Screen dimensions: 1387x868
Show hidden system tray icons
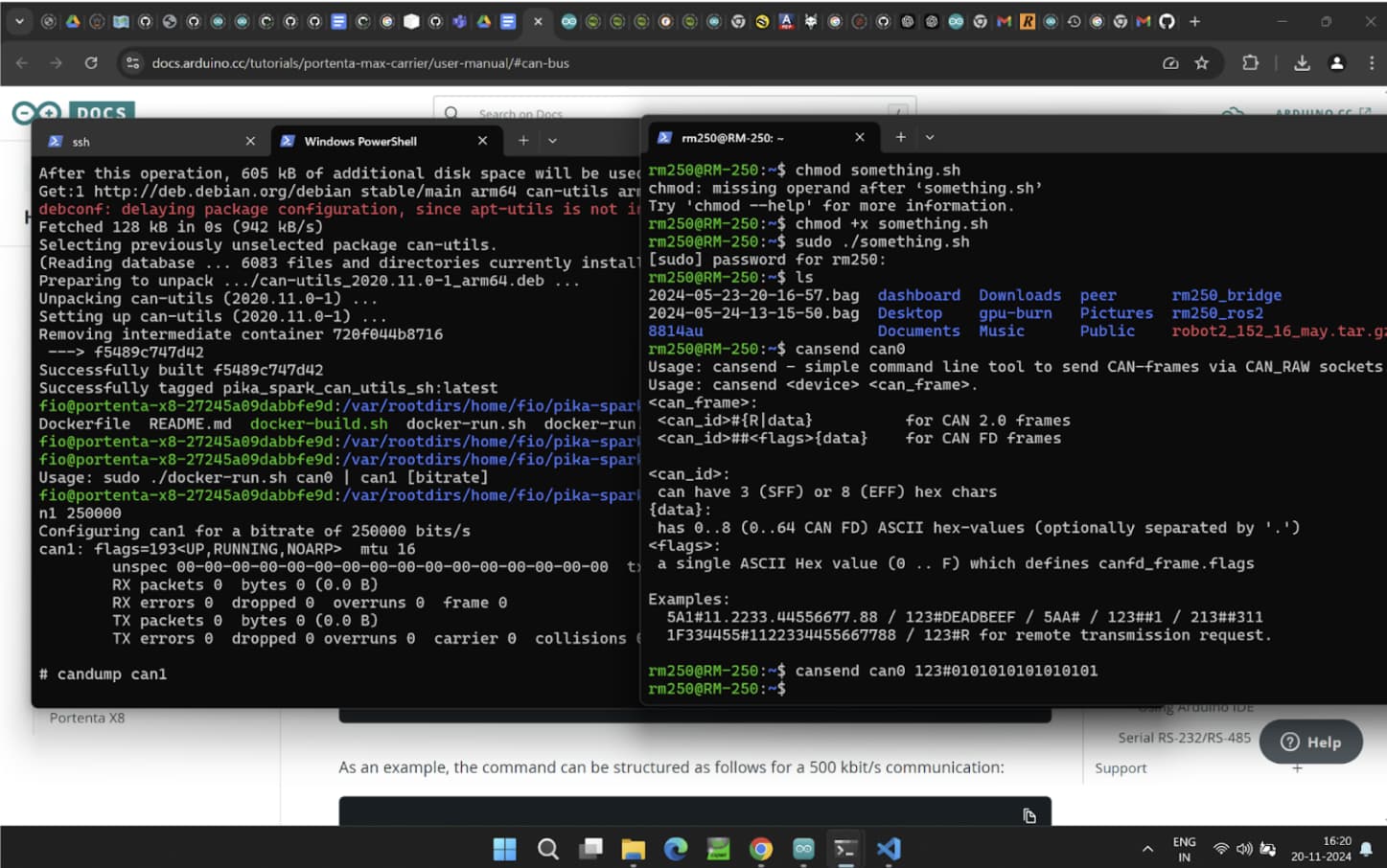pos(1146,848)
